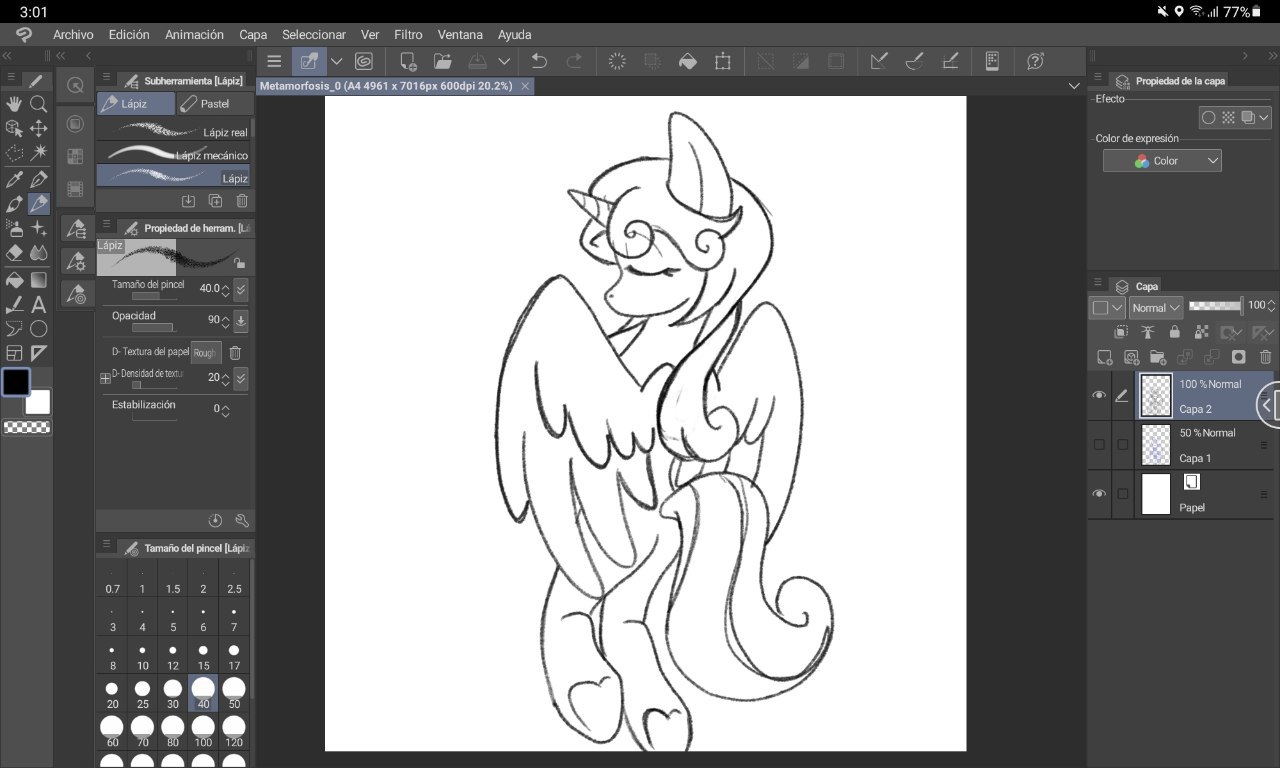Expand brush size options chevron button
Viewport: 1280px width, 768px height.
pyautogui.click(x=241, y=290)
